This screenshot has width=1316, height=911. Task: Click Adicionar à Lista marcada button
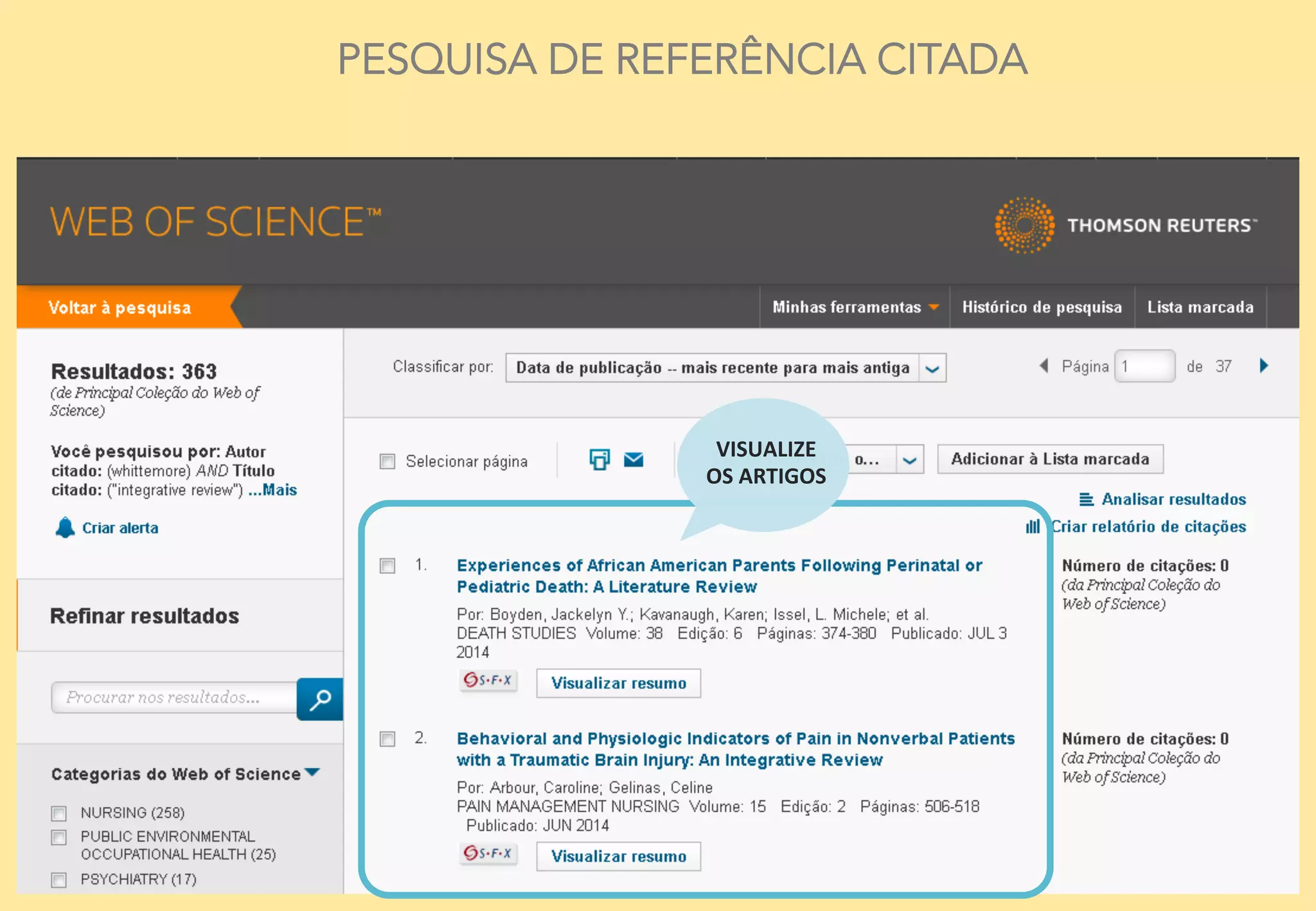pyautogui.click(x=1050, y=459)
